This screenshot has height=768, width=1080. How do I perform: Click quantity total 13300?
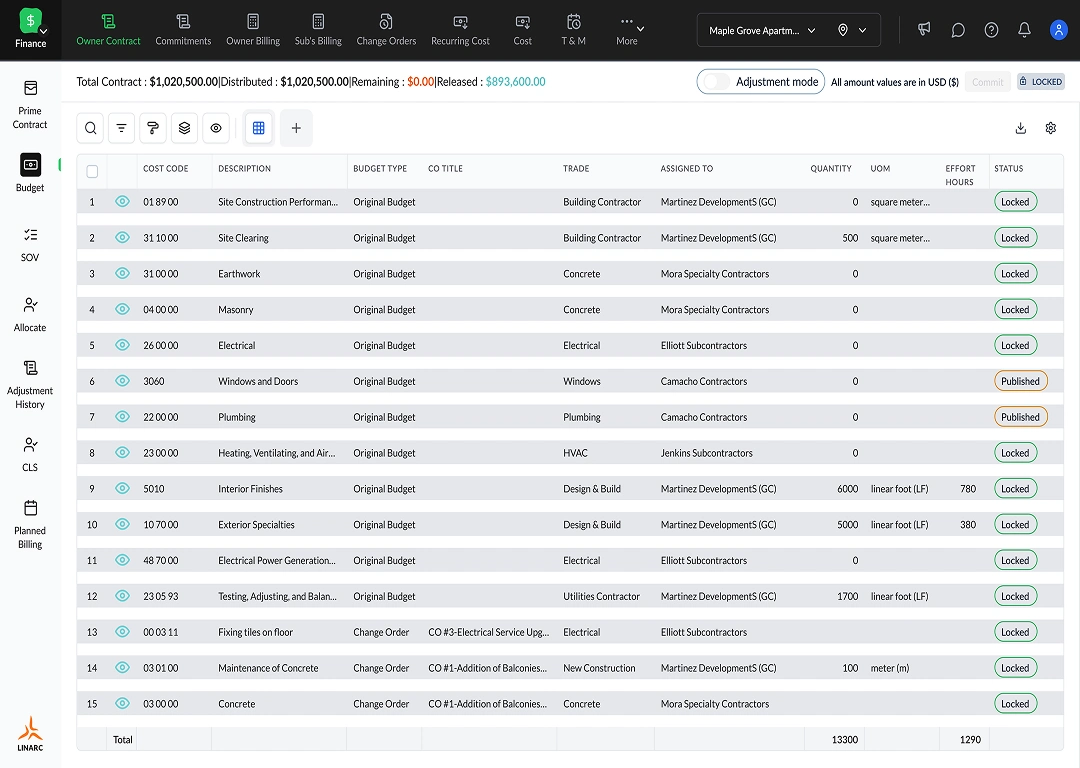(844, 740)
